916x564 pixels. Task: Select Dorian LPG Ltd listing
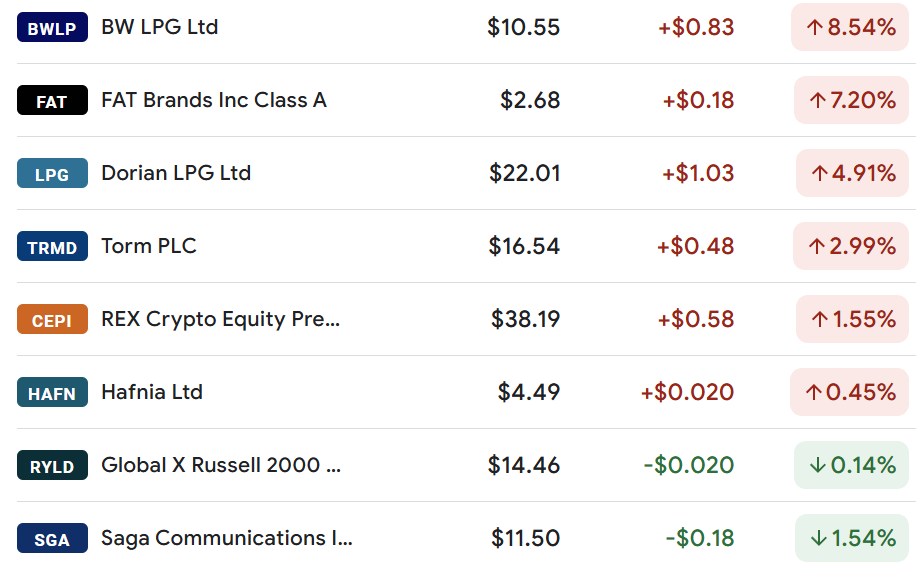click(176, 173)
